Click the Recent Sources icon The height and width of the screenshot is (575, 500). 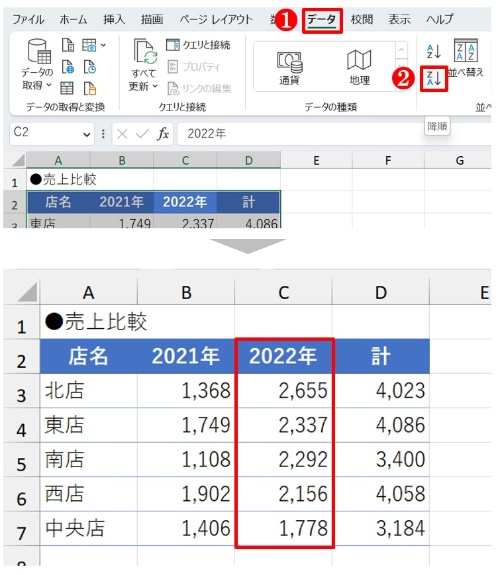click(90, 67)
